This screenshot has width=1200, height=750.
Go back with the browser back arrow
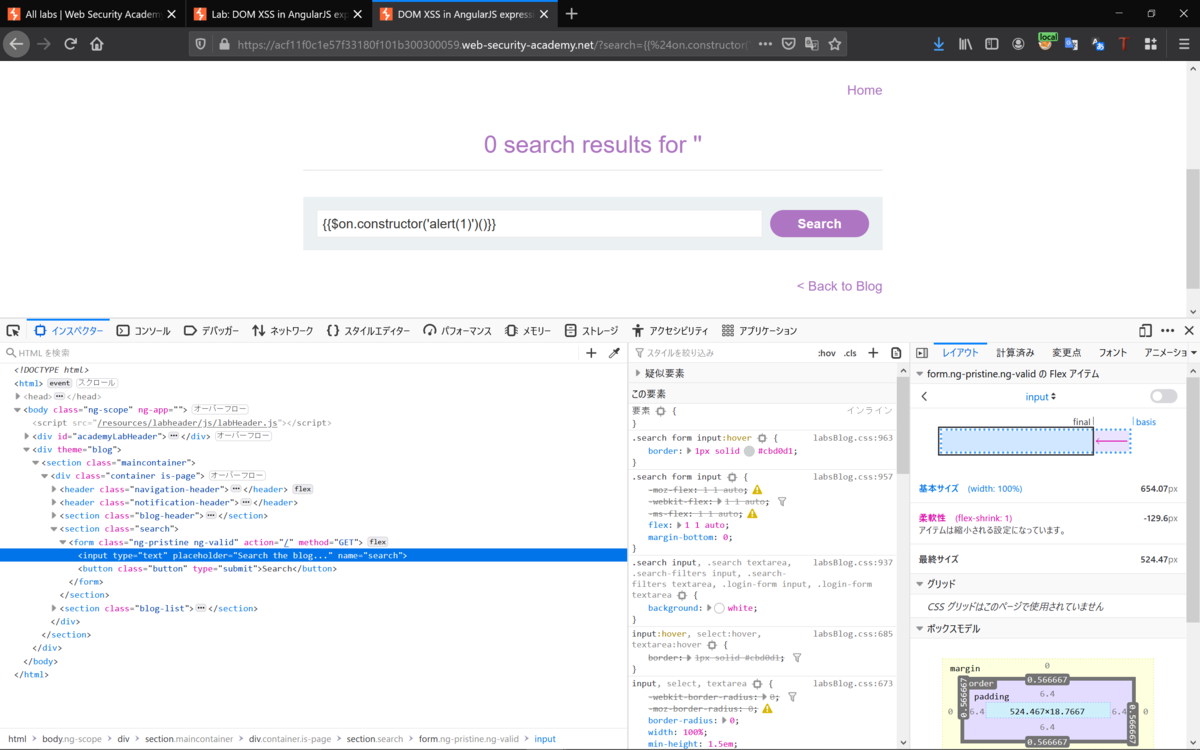pos(15,44)
